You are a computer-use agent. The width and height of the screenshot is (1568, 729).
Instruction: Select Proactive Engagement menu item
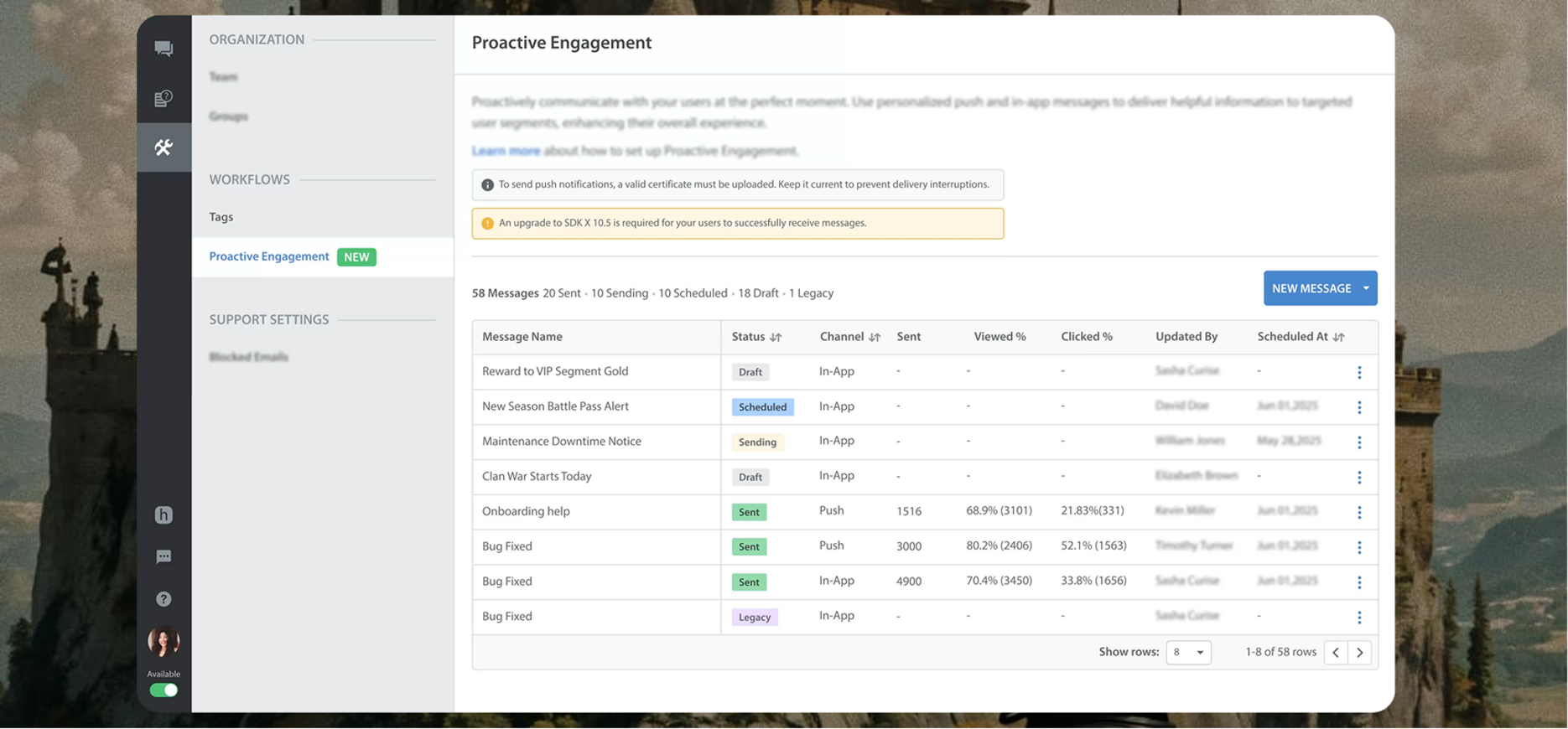(269, 256)
